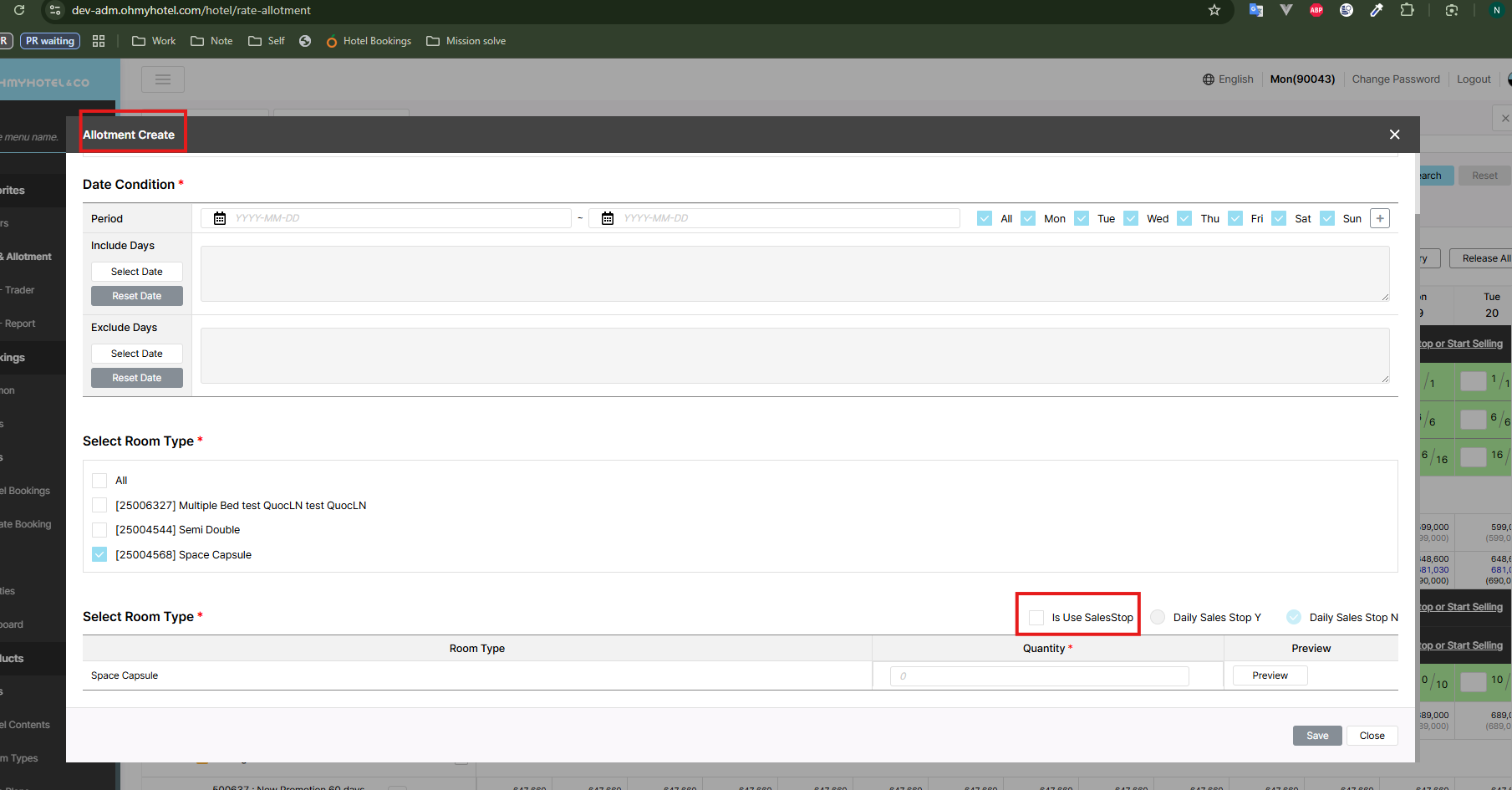Reload the page
1512x790 pixels.
point(19,10)
